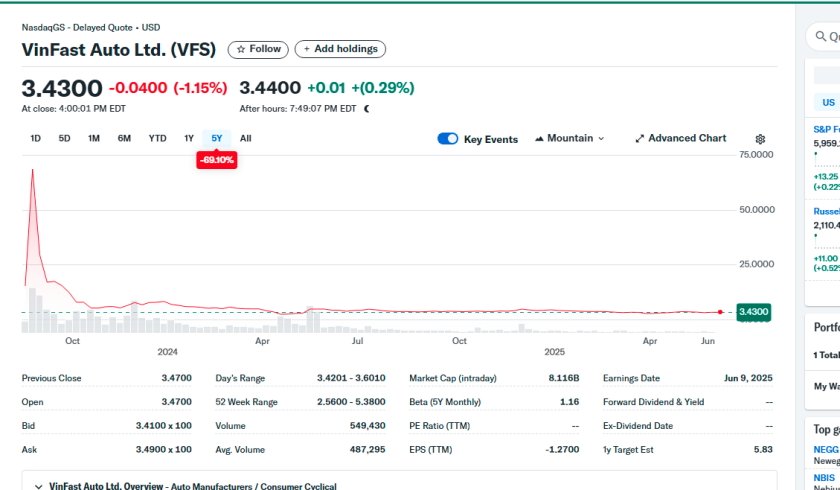Click the after-hours moon icon
This screenshot has width=840, height=490.
click(x=367, y=109)
